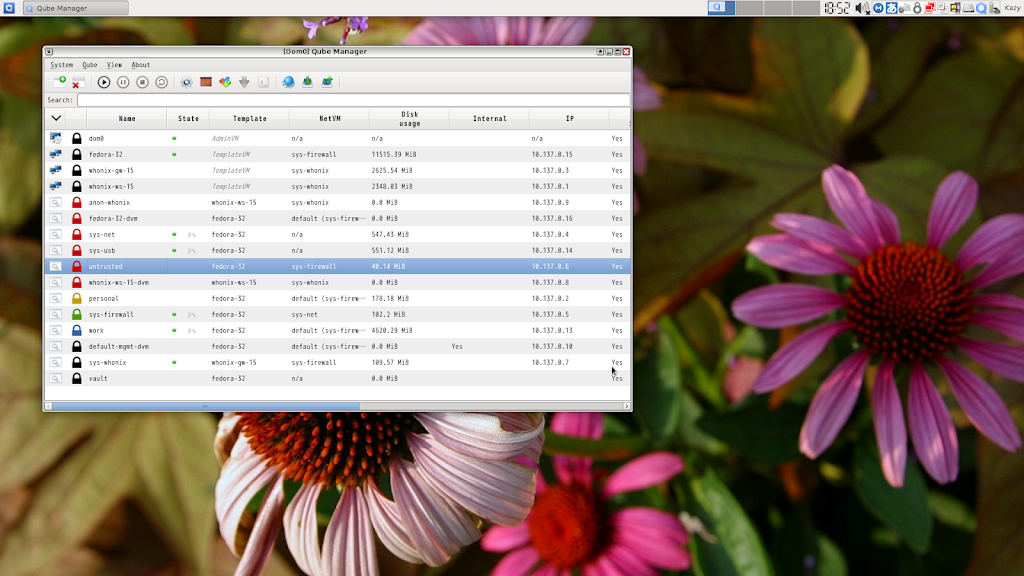Pause the selected qube with the pause icon
Image resolution: width=1024 pixels, height=576 pixels.
pyautogui.click(x=123, y=82)
